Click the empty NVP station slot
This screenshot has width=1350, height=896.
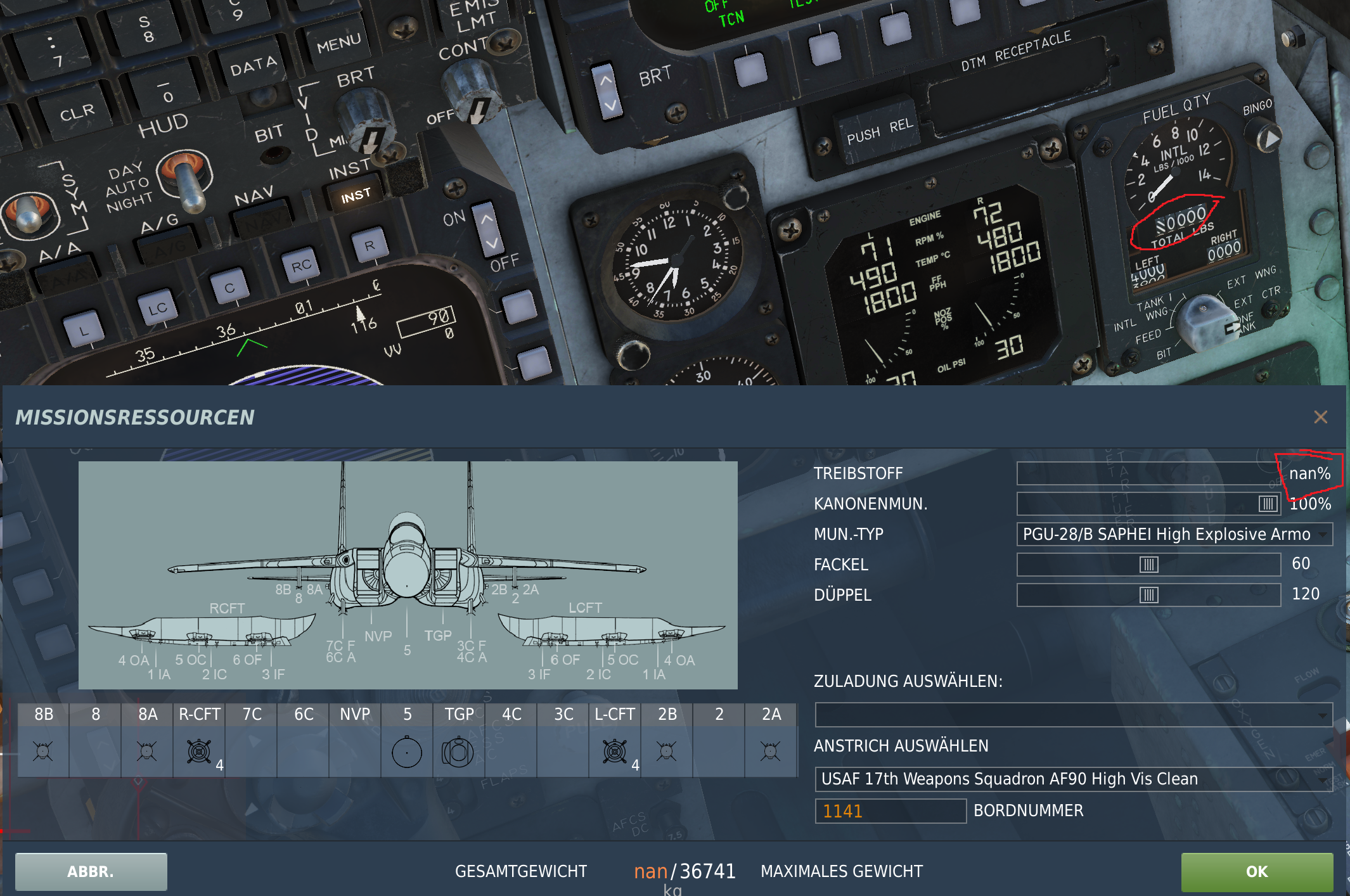point(355,752)
